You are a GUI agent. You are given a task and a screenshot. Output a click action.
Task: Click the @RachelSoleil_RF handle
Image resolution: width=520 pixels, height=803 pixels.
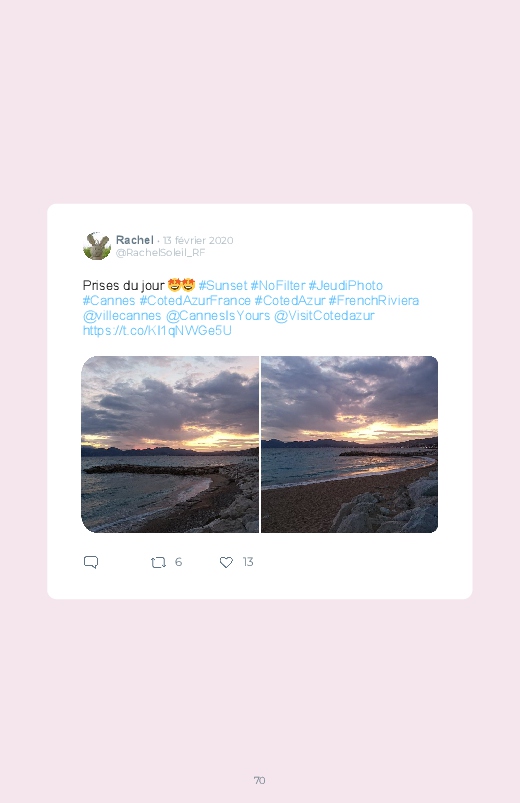(x=160, y=252)
